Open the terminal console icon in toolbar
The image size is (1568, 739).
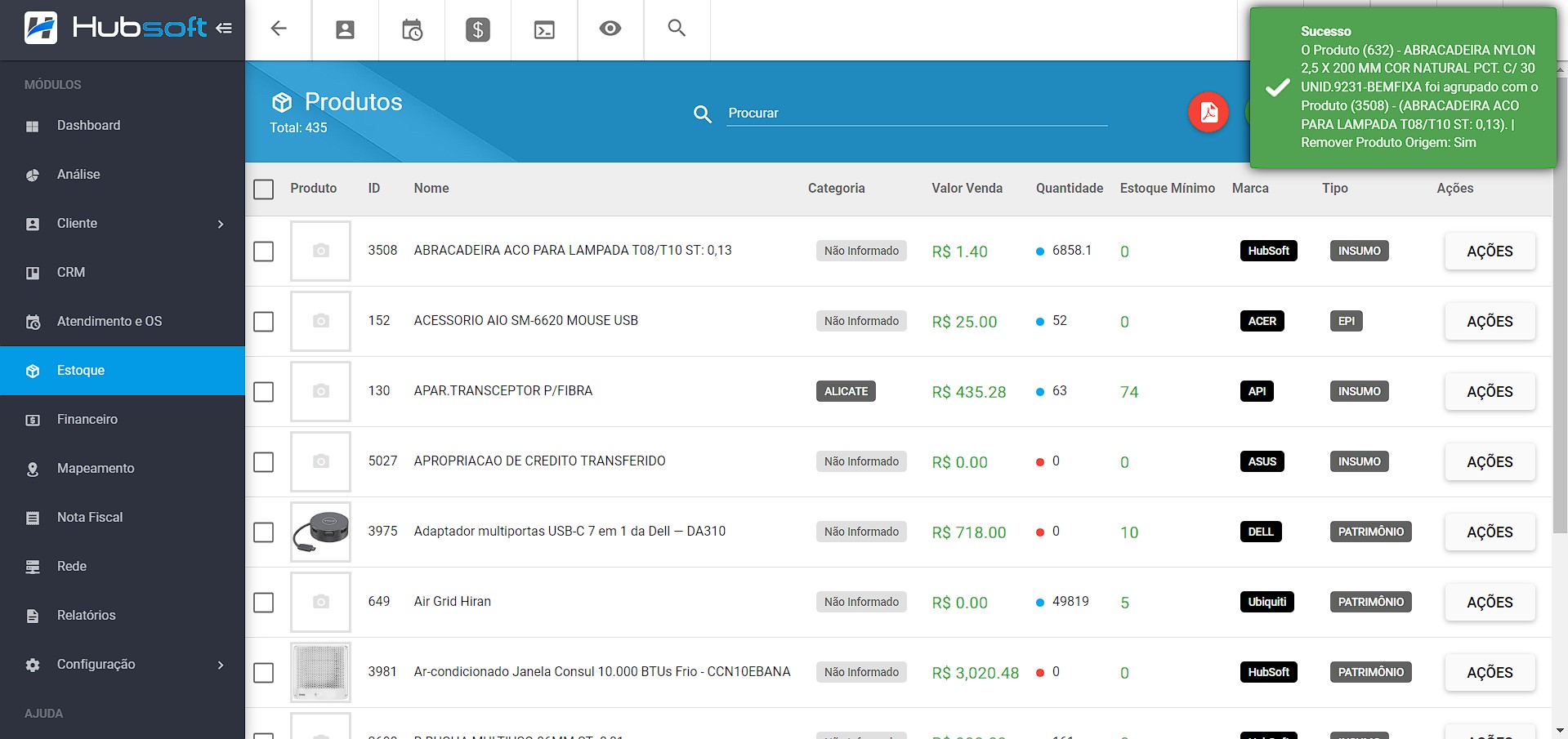pos(544,30)
